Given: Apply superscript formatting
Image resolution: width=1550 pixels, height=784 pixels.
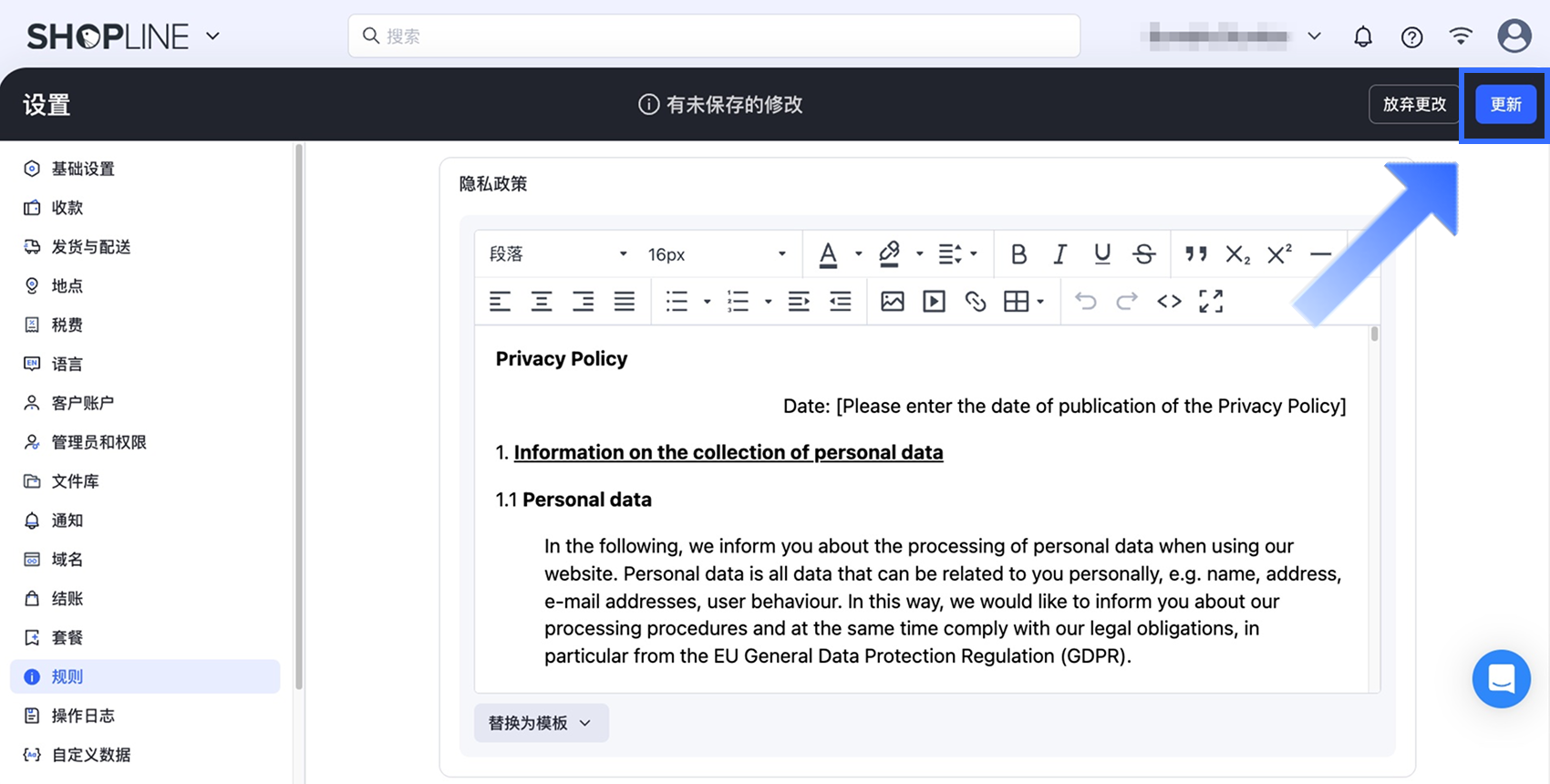Looking at the screenshot, I should click(1279, 254).
